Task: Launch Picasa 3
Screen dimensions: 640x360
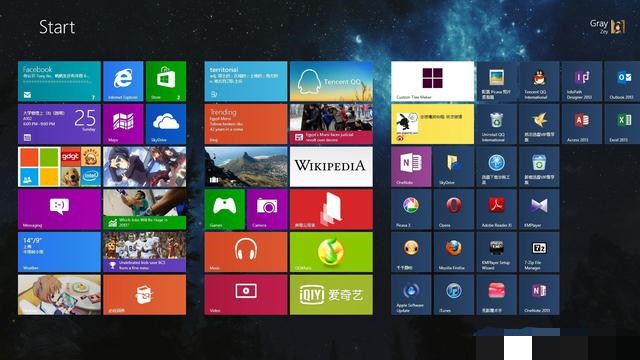Action: coord(411,209)
